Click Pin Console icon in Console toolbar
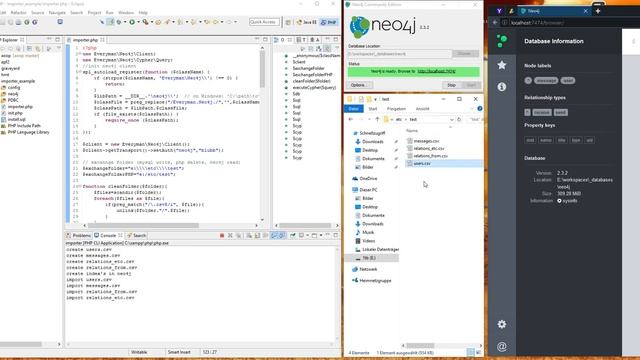 pyautogui.click(x=293, y=236)
